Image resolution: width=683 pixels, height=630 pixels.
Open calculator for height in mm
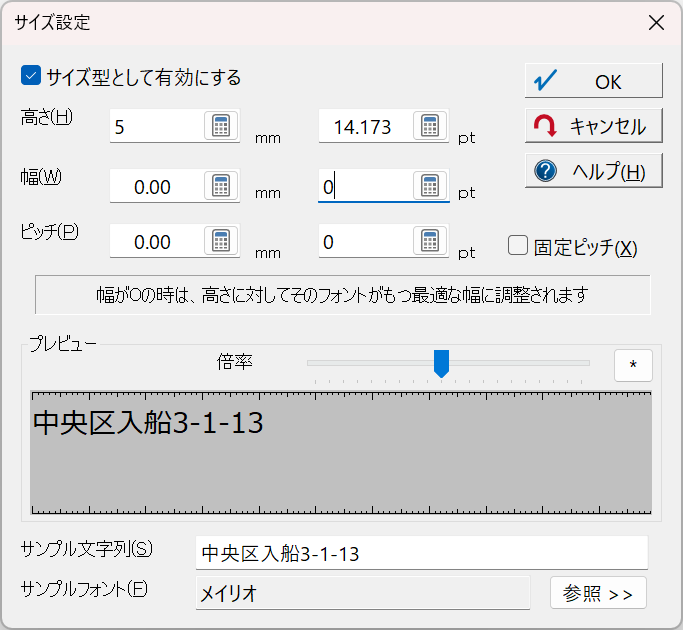click(221, 125)
